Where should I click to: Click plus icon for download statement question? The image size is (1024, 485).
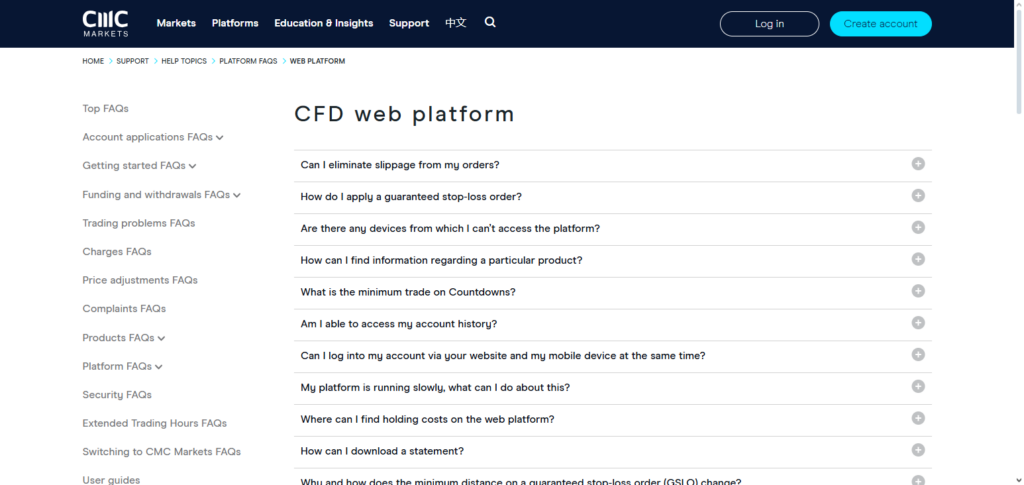click(918, 450)
